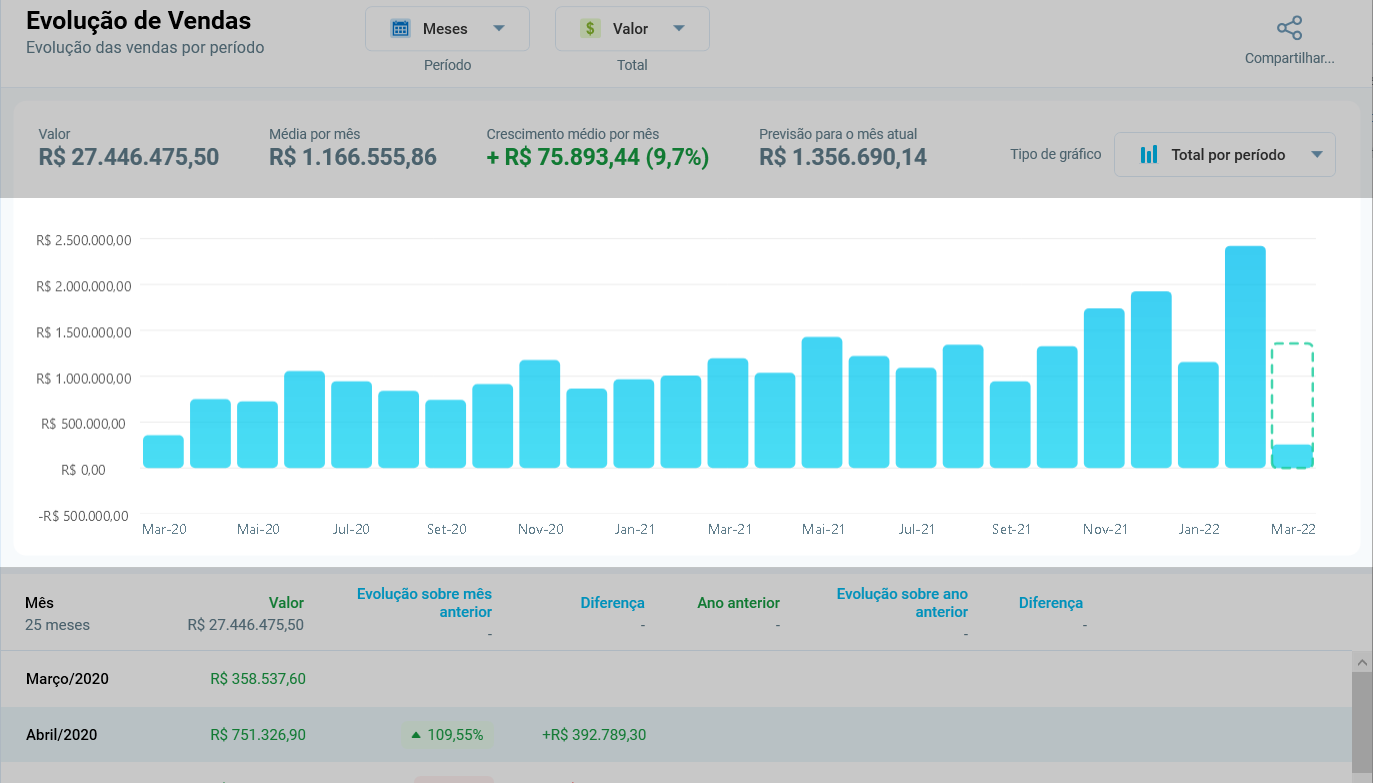Open the Meses period dropdown arrow

tap(499, 29)
